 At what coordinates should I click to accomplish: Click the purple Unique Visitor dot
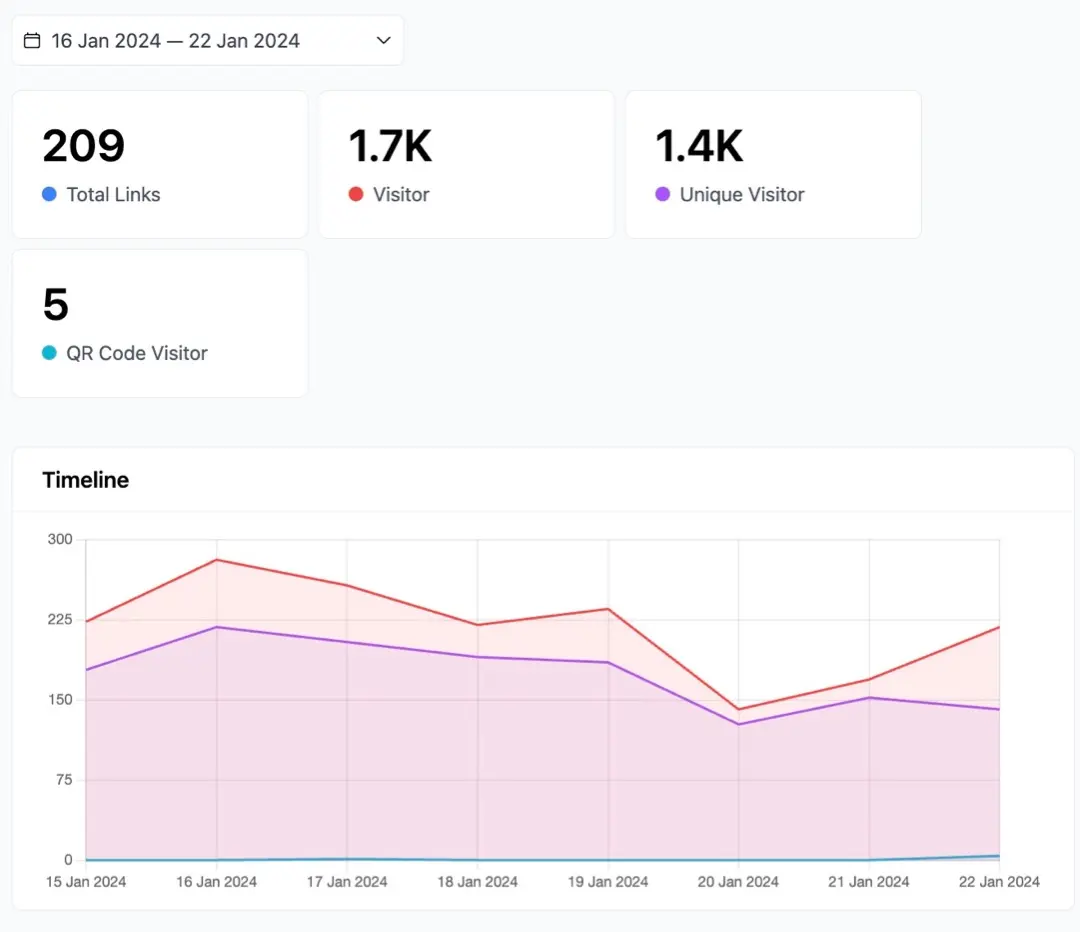663,194
